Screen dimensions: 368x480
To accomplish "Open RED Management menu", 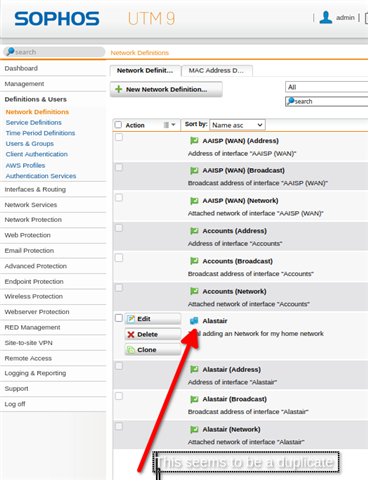I will point(32,327).
